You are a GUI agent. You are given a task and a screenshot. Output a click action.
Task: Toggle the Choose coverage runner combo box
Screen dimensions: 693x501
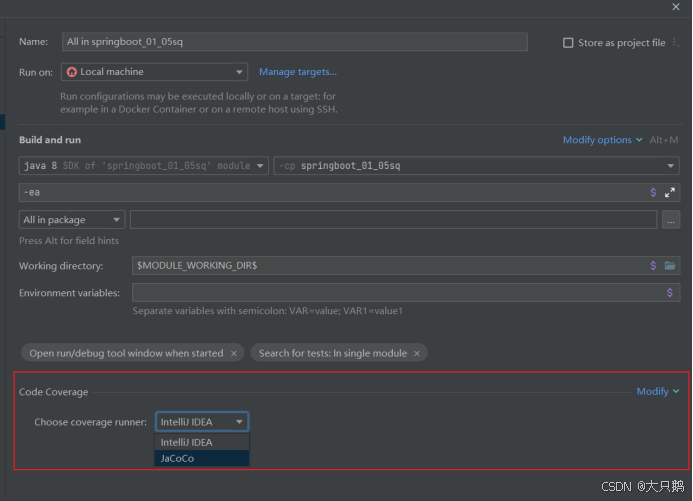point(202,422)
